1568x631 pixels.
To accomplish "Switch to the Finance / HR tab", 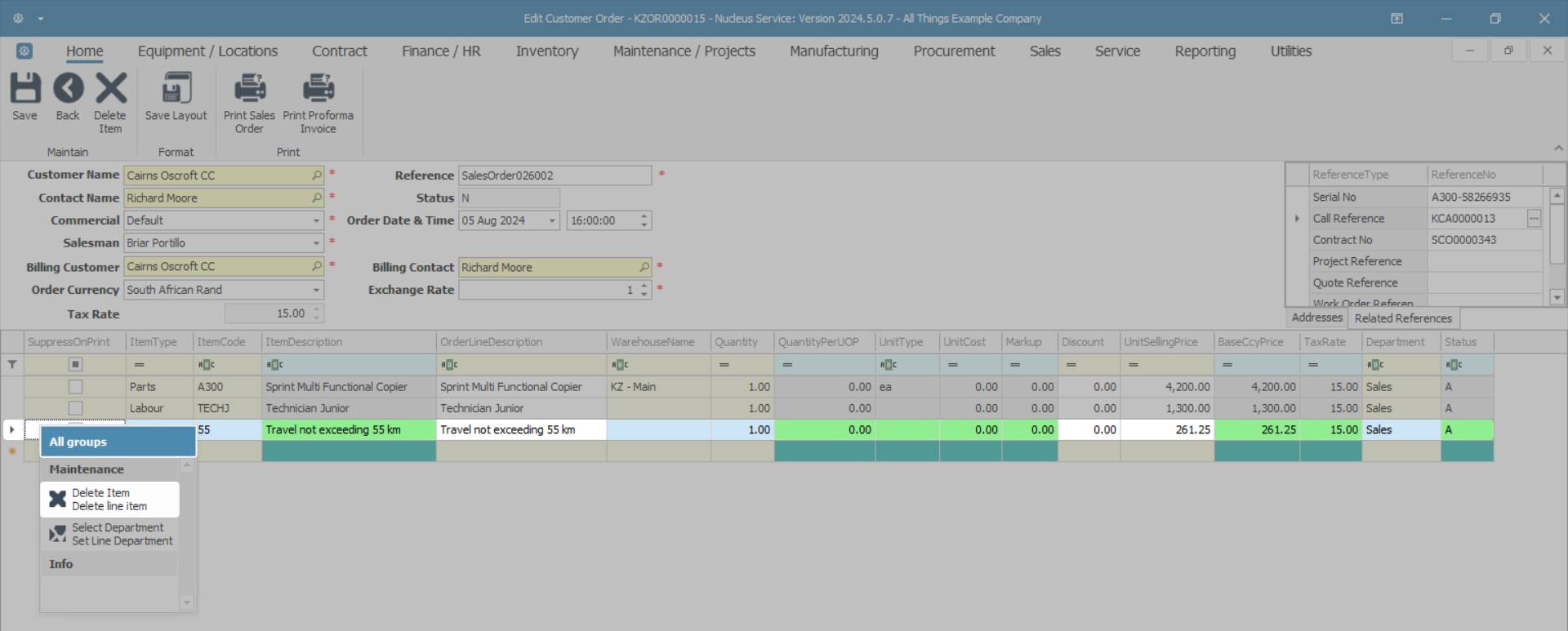I will pos(441,51).
